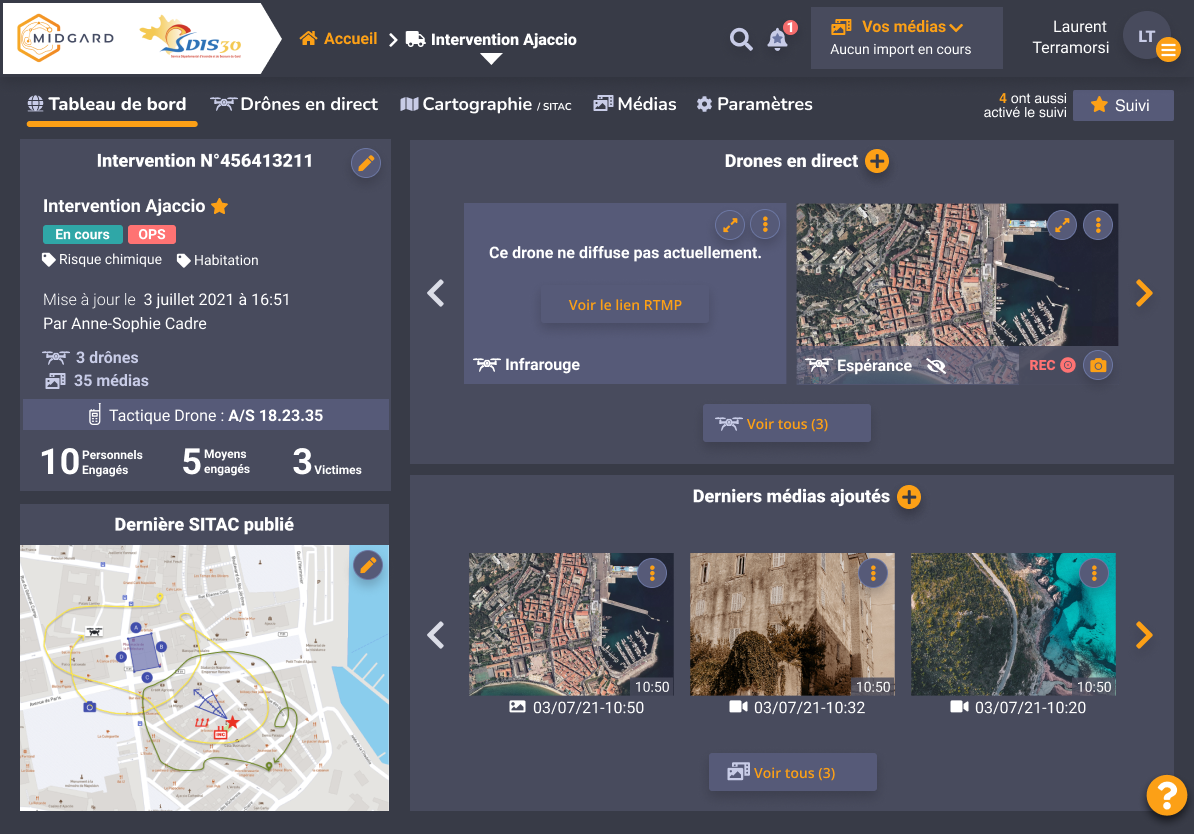Open options for the 03/07/21-10:32 media
This screenshot has height=834, width=1194.
(x=873, y=573)
